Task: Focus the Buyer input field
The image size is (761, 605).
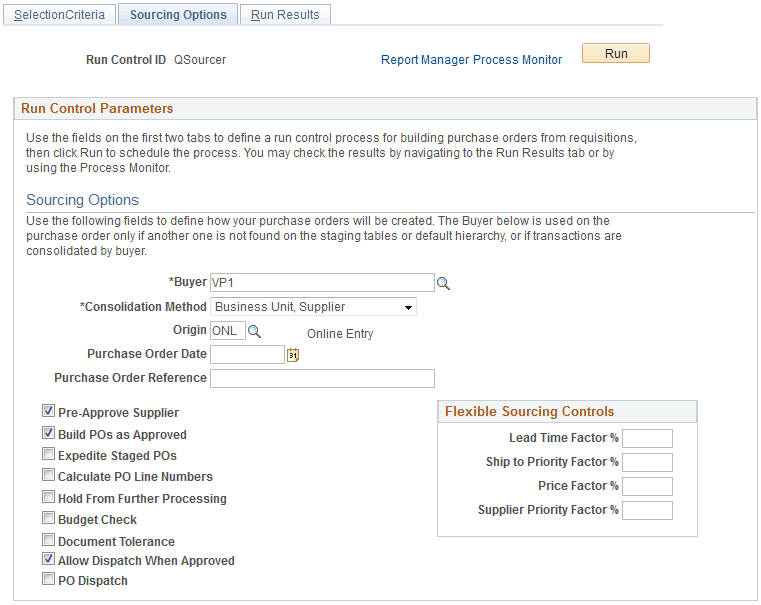Action: point(322,282)
